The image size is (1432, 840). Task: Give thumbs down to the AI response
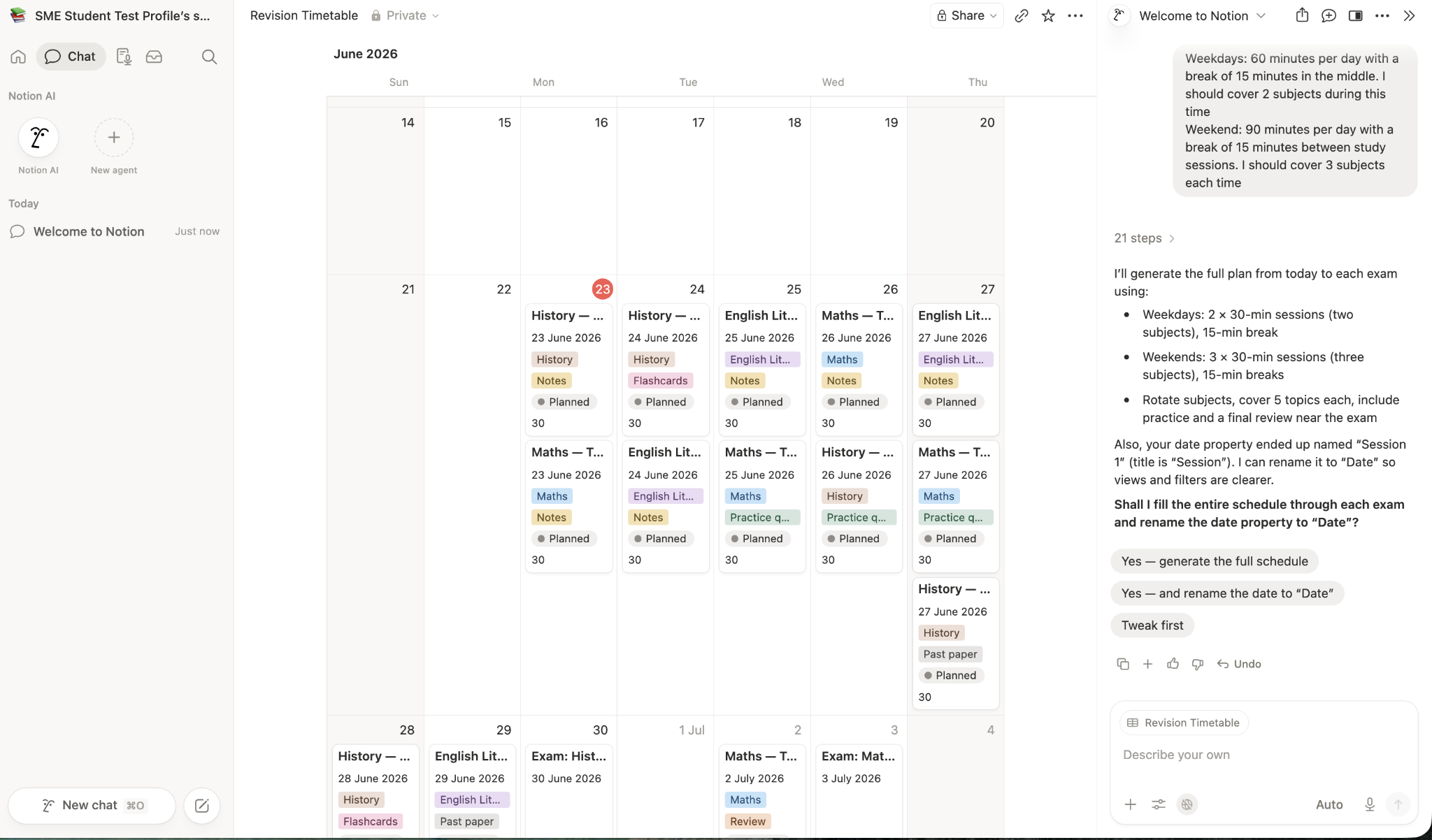(x=1198, y=664)
